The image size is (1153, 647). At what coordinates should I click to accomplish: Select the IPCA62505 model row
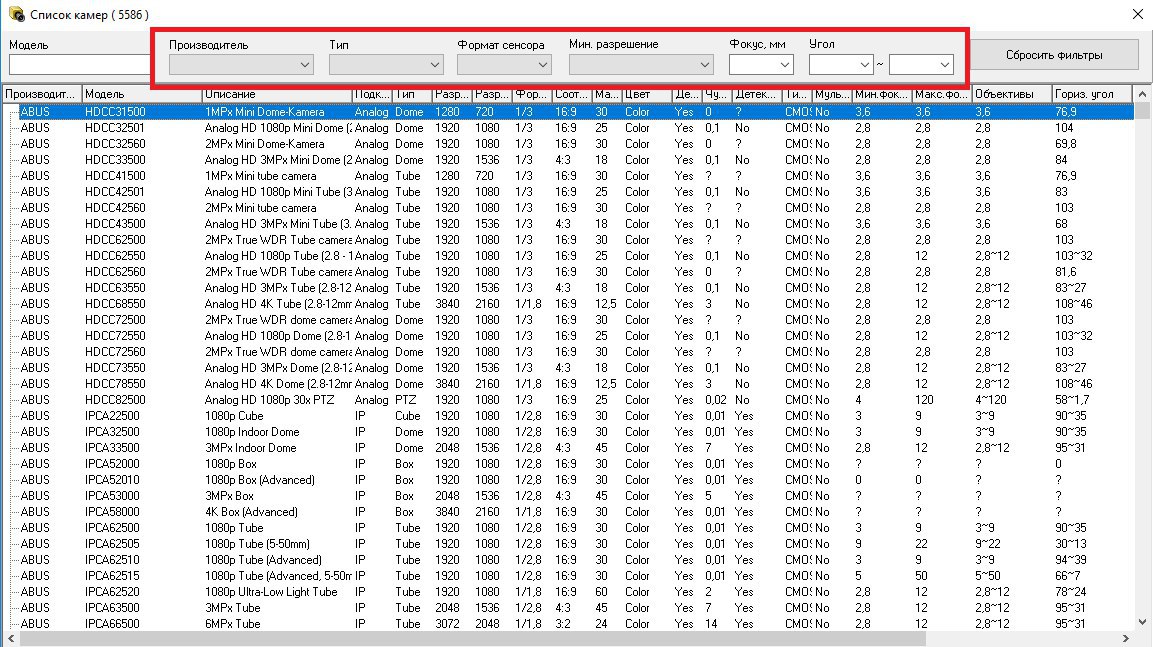pyautogui.click(x=575, y=543)
